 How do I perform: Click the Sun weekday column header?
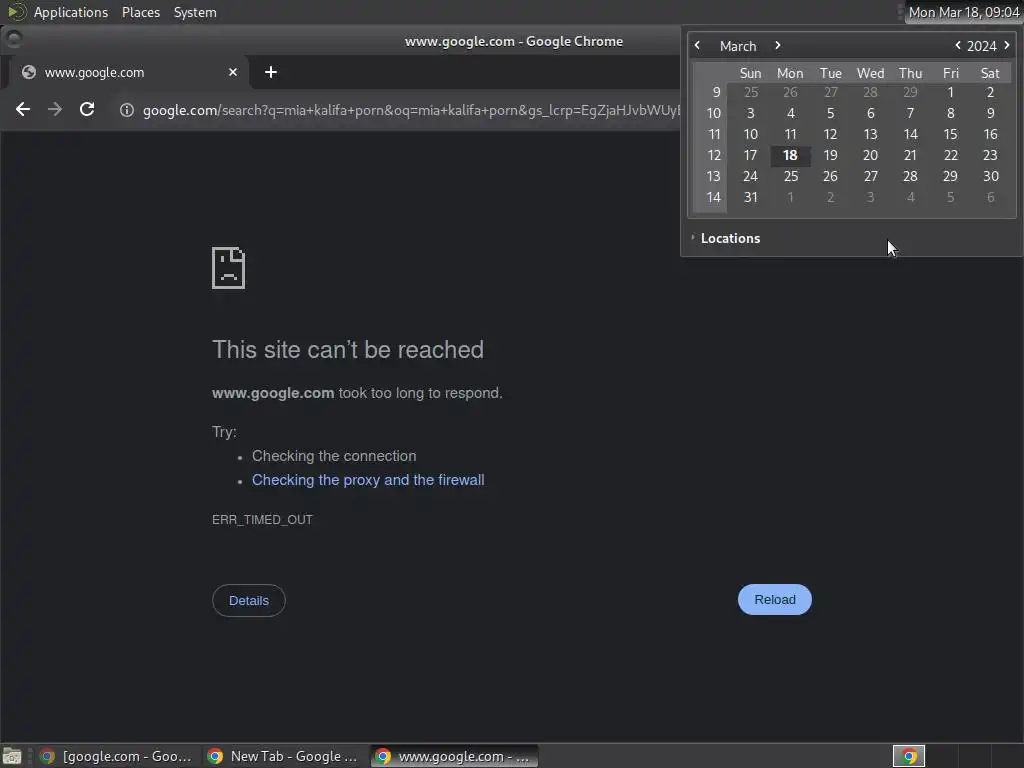[x=750, y=73]
